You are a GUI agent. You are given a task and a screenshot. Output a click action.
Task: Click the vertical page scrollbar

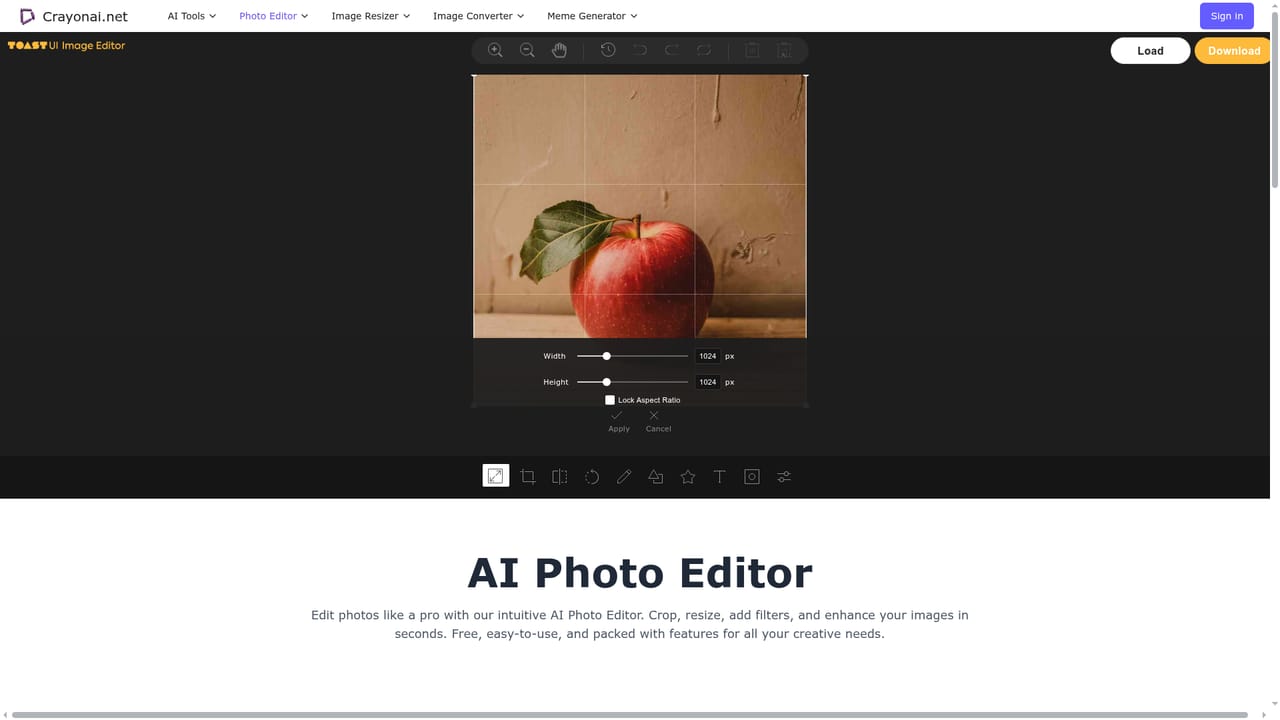[x=1274, y=98]
